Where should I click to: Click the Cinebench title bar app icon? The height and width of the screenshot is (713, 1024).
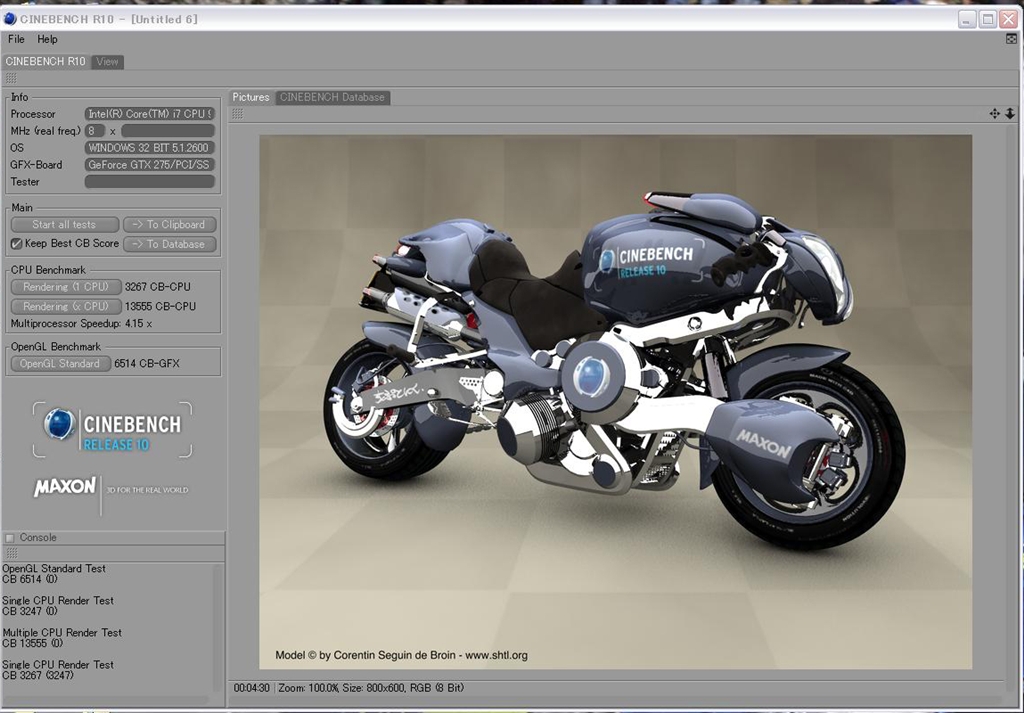coord(10,18)
